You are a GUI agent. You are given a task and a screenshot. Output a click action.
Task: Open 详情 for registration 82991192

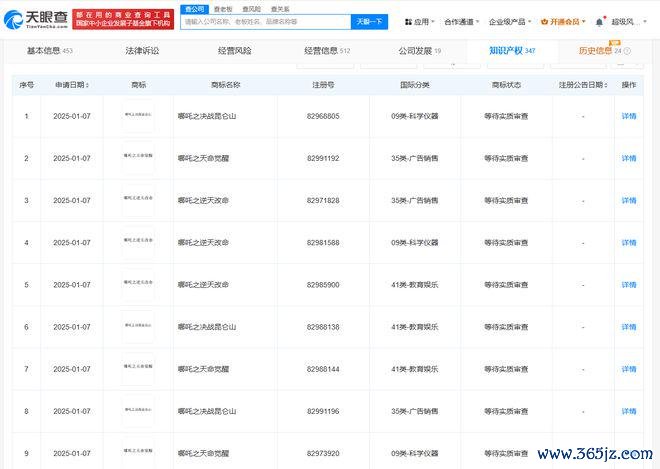coord(629,158)
